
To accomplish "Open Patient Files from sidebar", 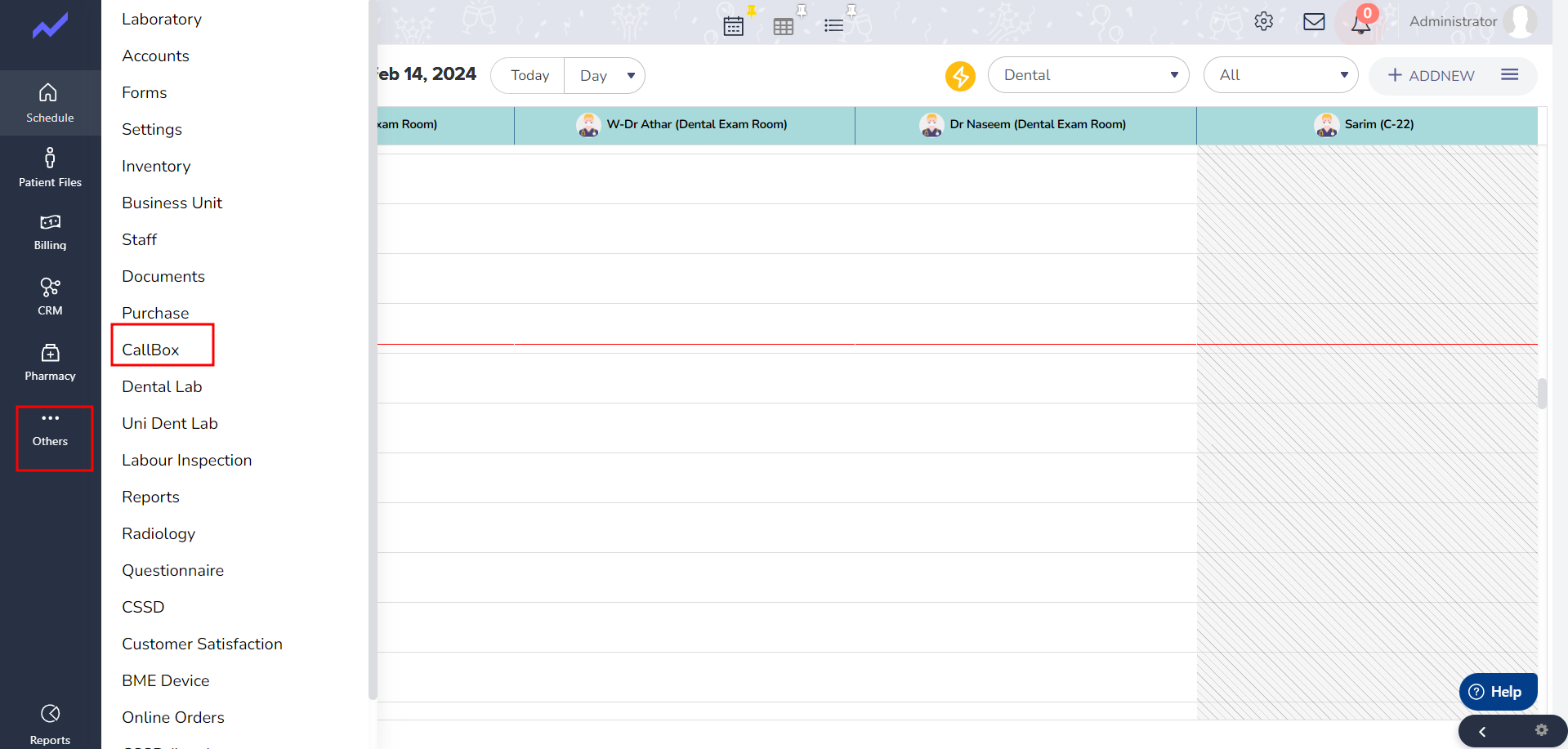I will [50, 167].
